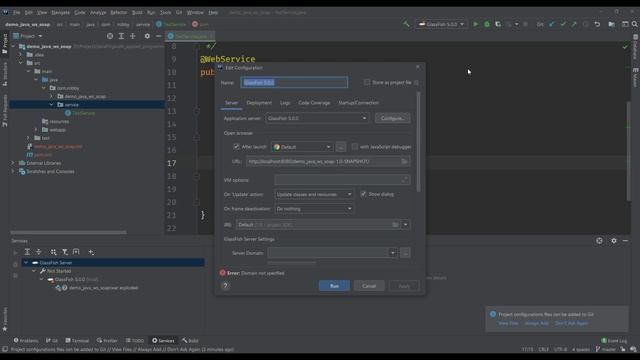Click Collapse All in Project panel

[x=133, y=36]
